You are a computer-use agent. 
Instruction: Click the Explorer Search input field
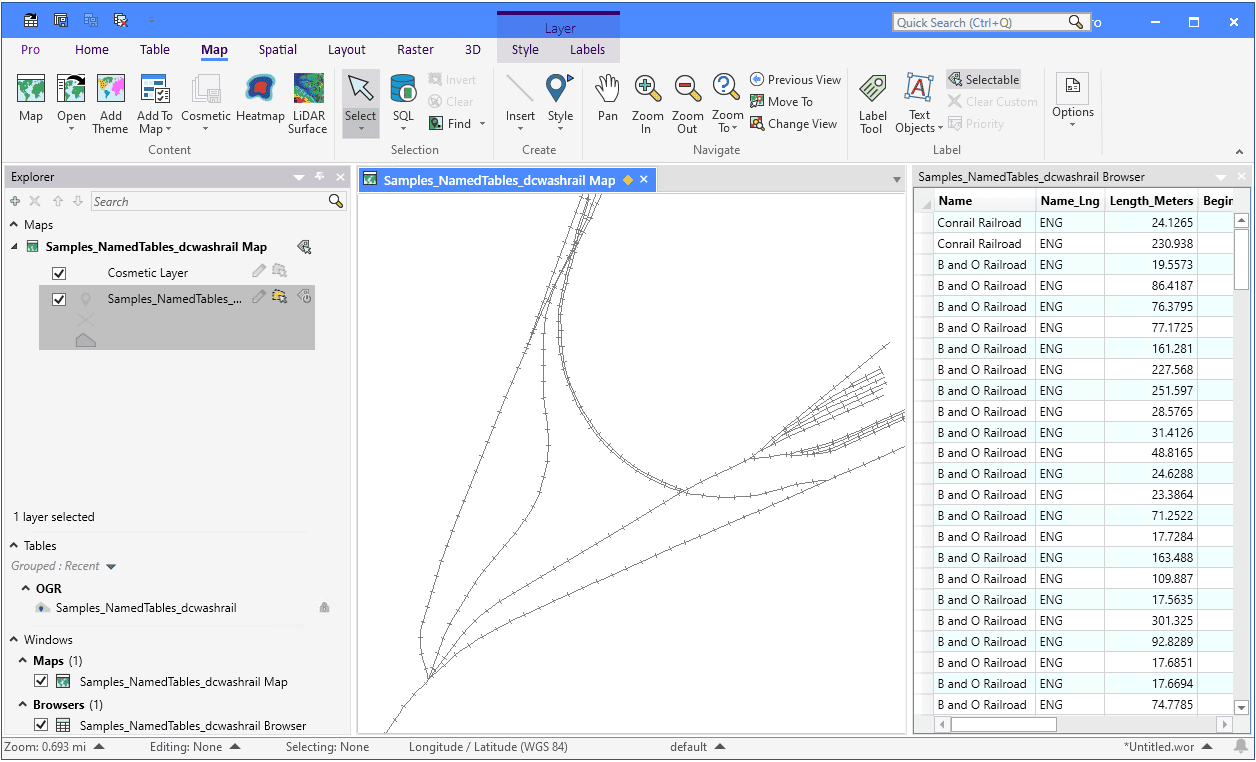[210, 201]
